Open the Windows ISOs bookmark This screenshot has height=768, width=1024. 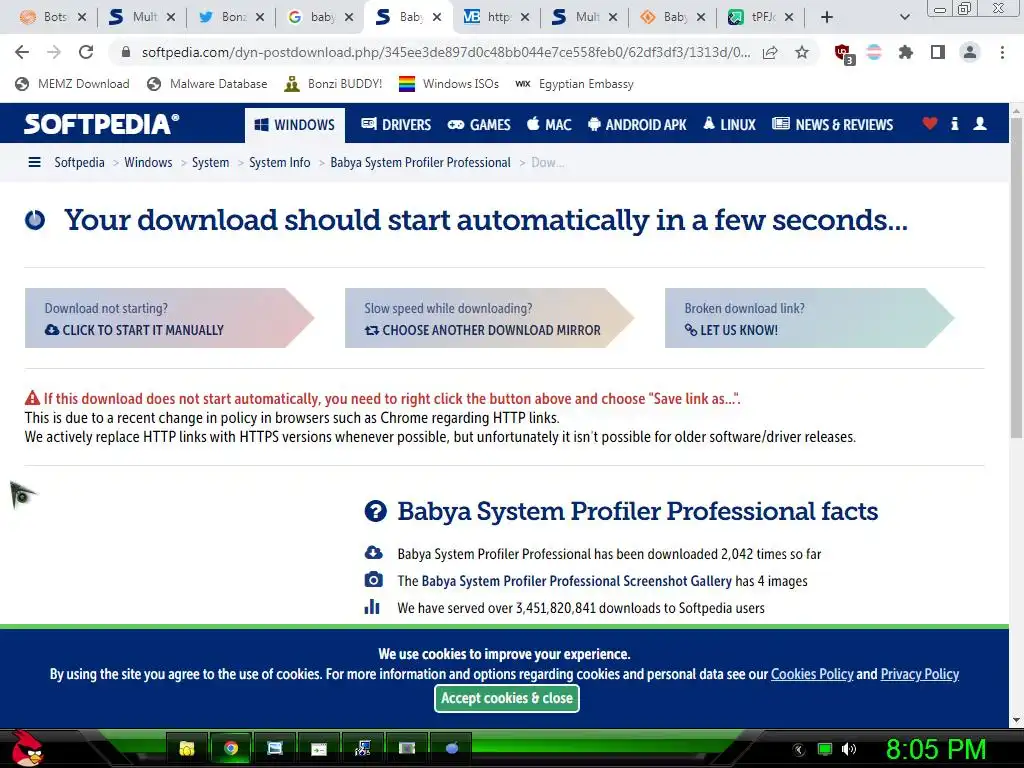pos(448,84)
